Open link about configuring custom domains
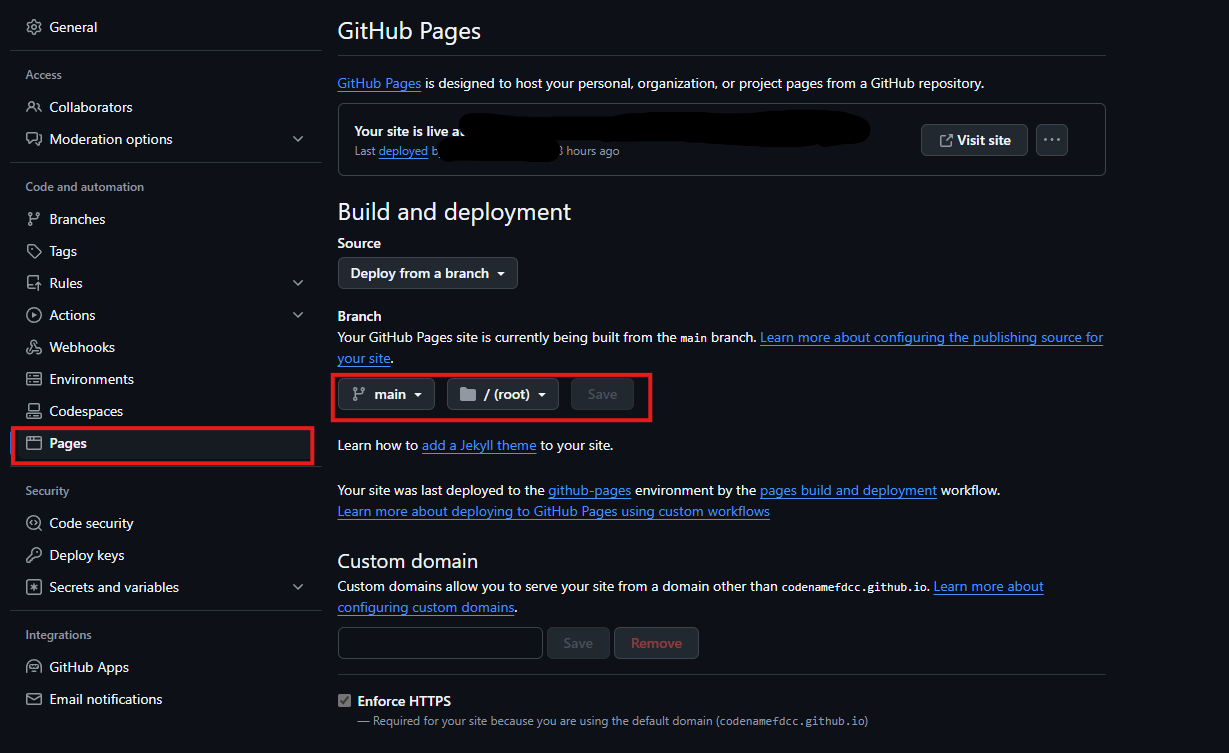Image resolution: width=1229 pixels, height=753 pixels. point(988,586)
